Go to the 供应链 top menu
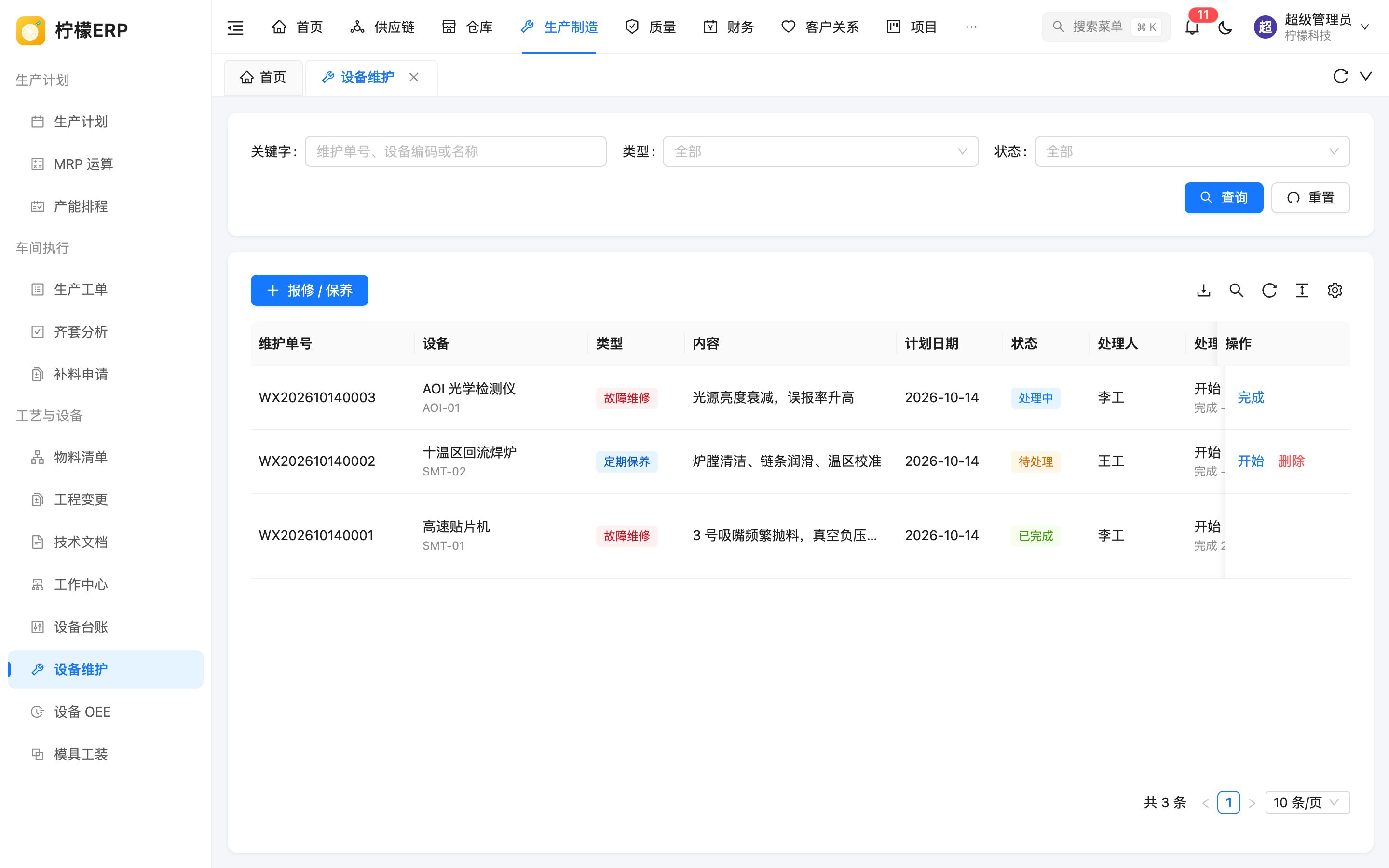This screenshot has height=868, width=1389. point(382,27)
